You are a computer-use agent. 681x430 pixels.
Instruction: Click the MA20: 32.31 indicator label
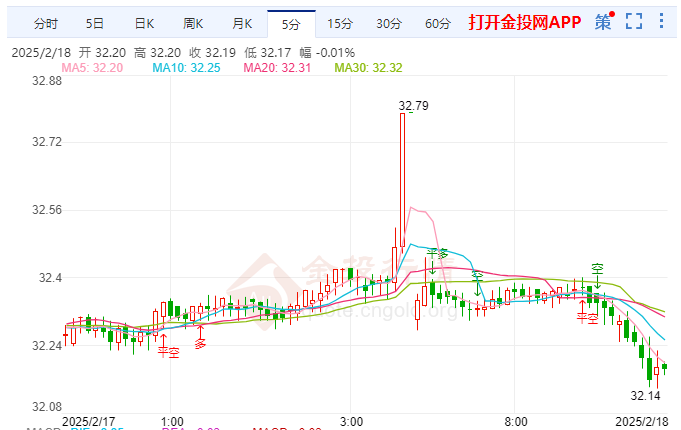point(277,68)
